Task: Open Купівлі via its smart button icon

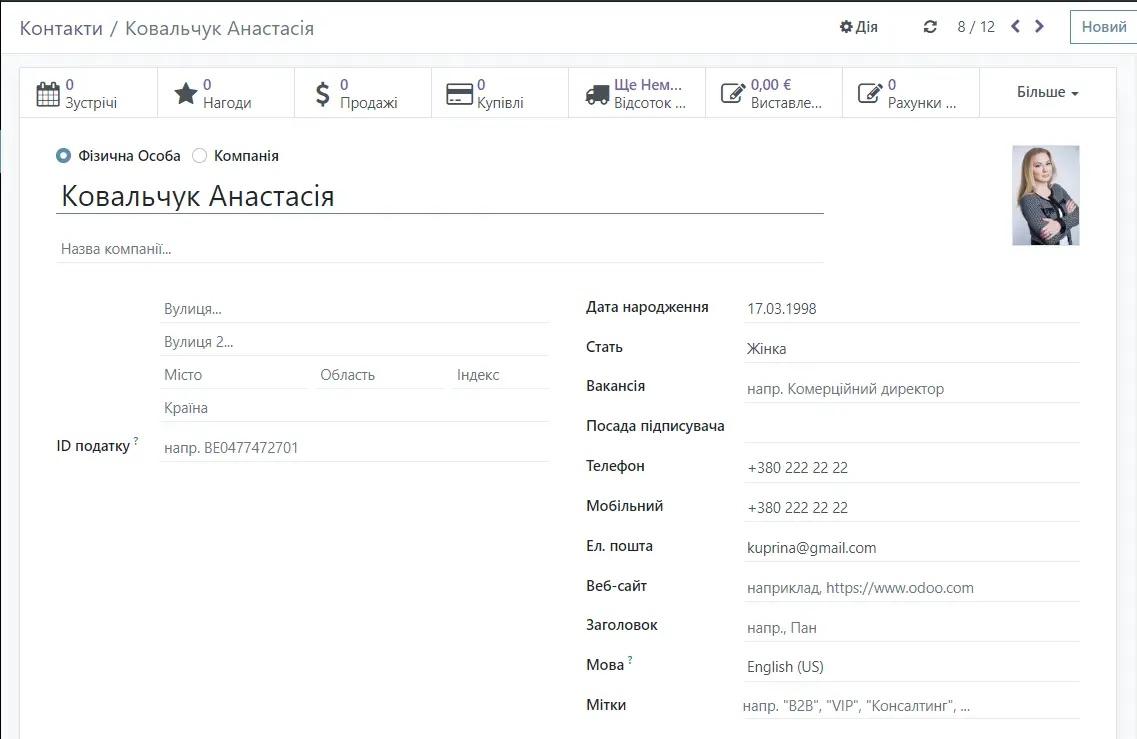Action: 461,91
